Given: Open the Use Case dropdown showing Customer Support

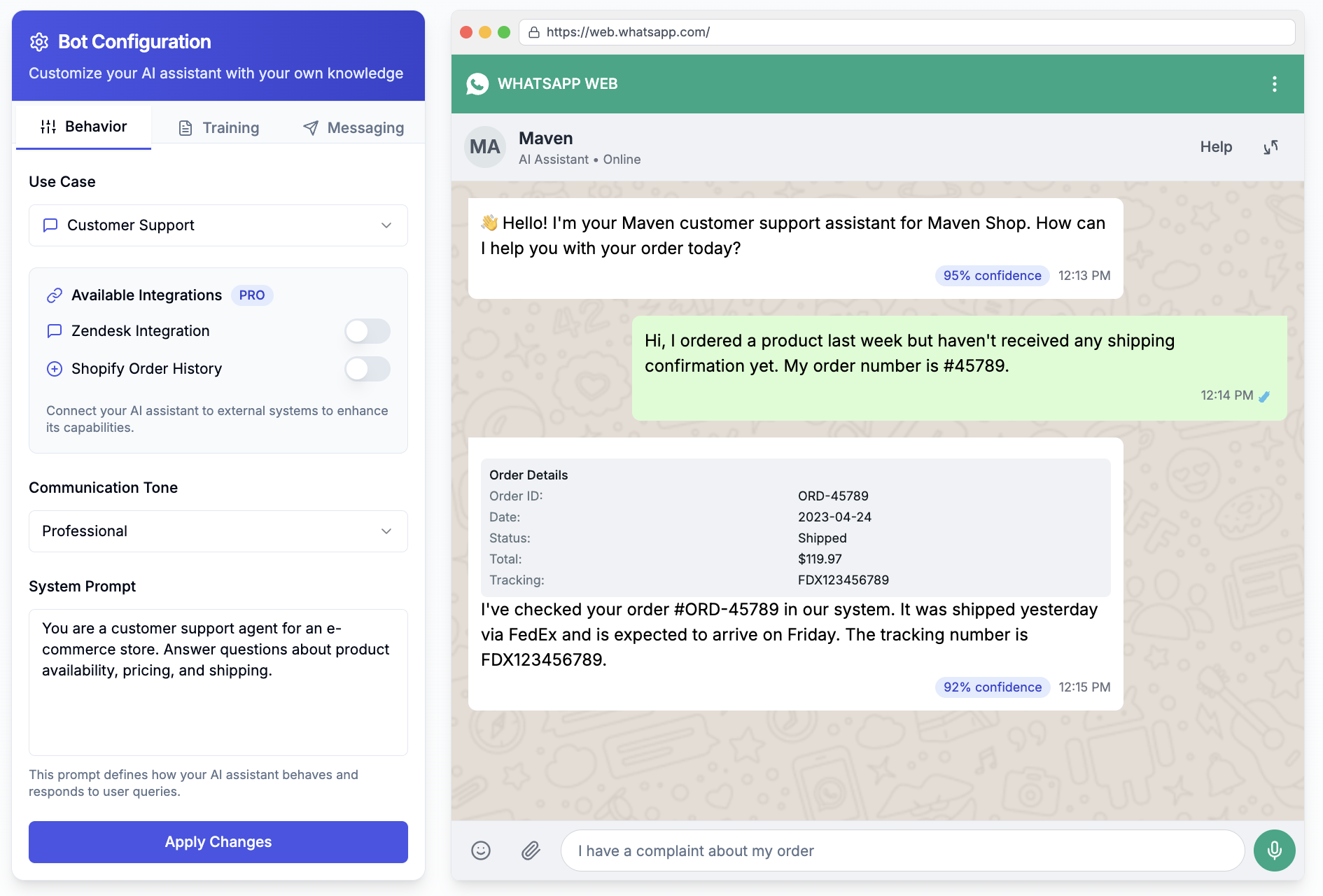Looking at the screenshot, I should tap(218, 225).
